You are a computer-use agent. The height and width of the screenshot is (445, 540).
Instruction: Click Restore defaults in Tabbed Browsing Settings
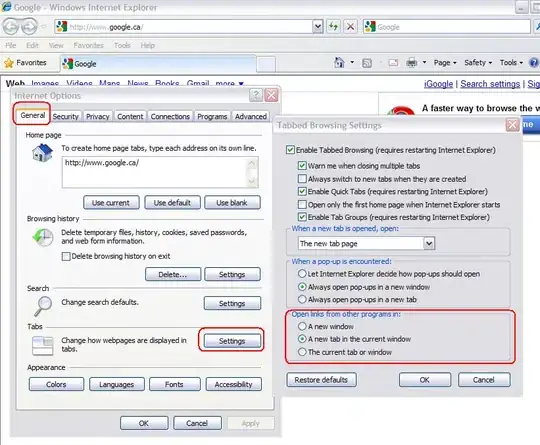(321, 380)
